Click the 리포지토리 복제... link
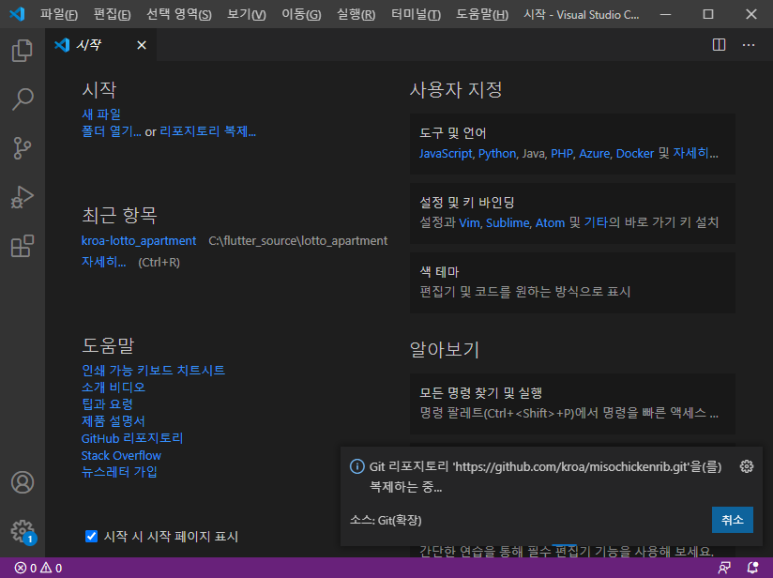Screen dimensions: 773x578 tap(208, 132)
